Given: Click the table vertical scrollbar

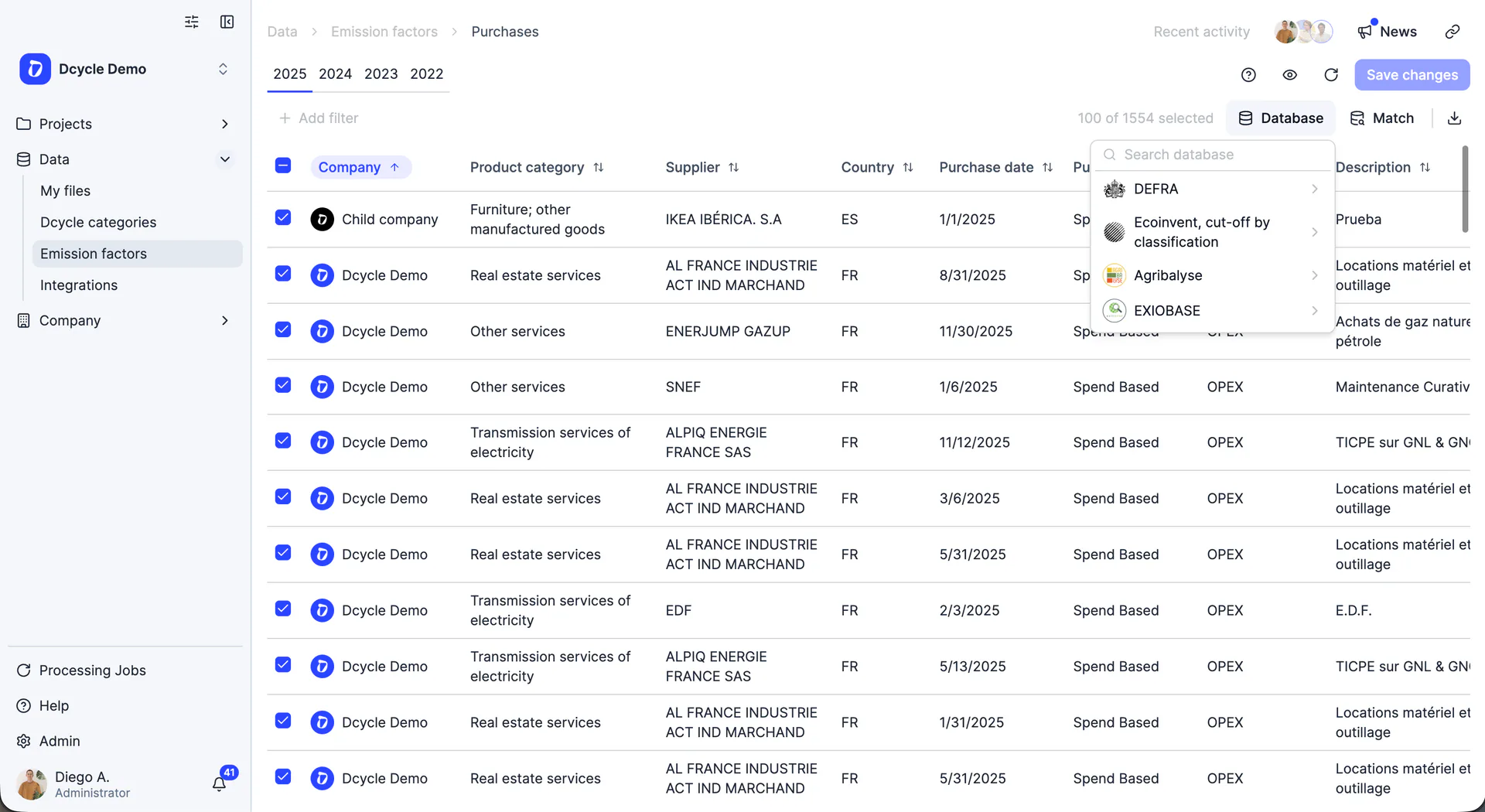Looking at the screenshot, I should pos(1464,189).
